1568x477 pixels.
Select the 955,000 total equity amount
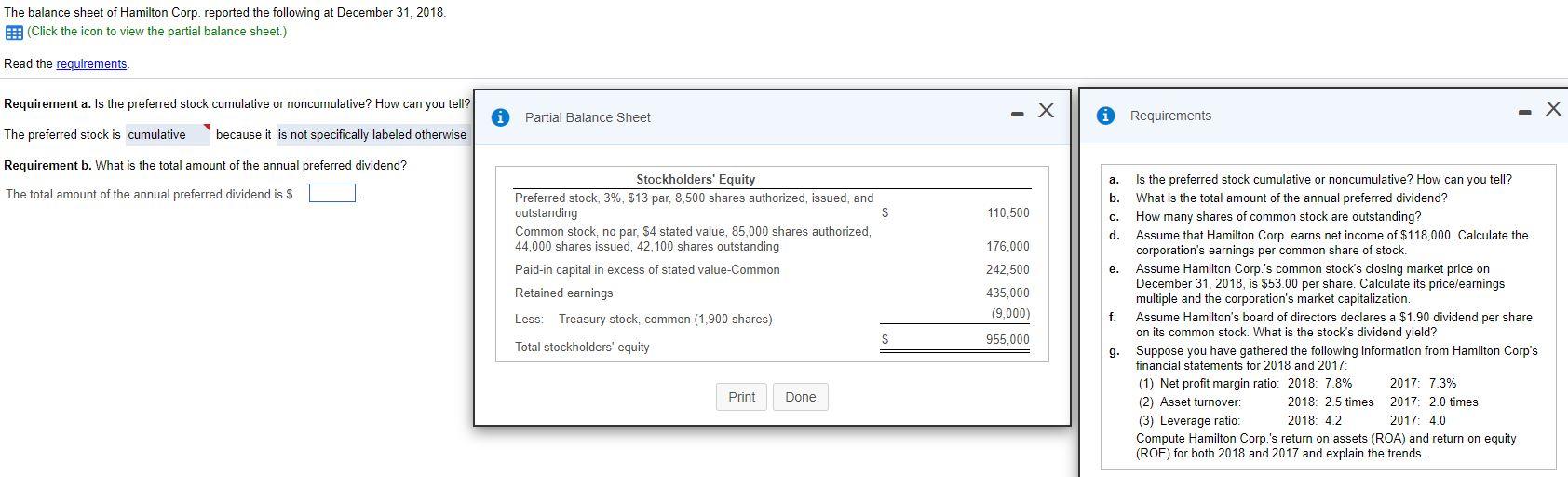click(x=1008, y=339)
